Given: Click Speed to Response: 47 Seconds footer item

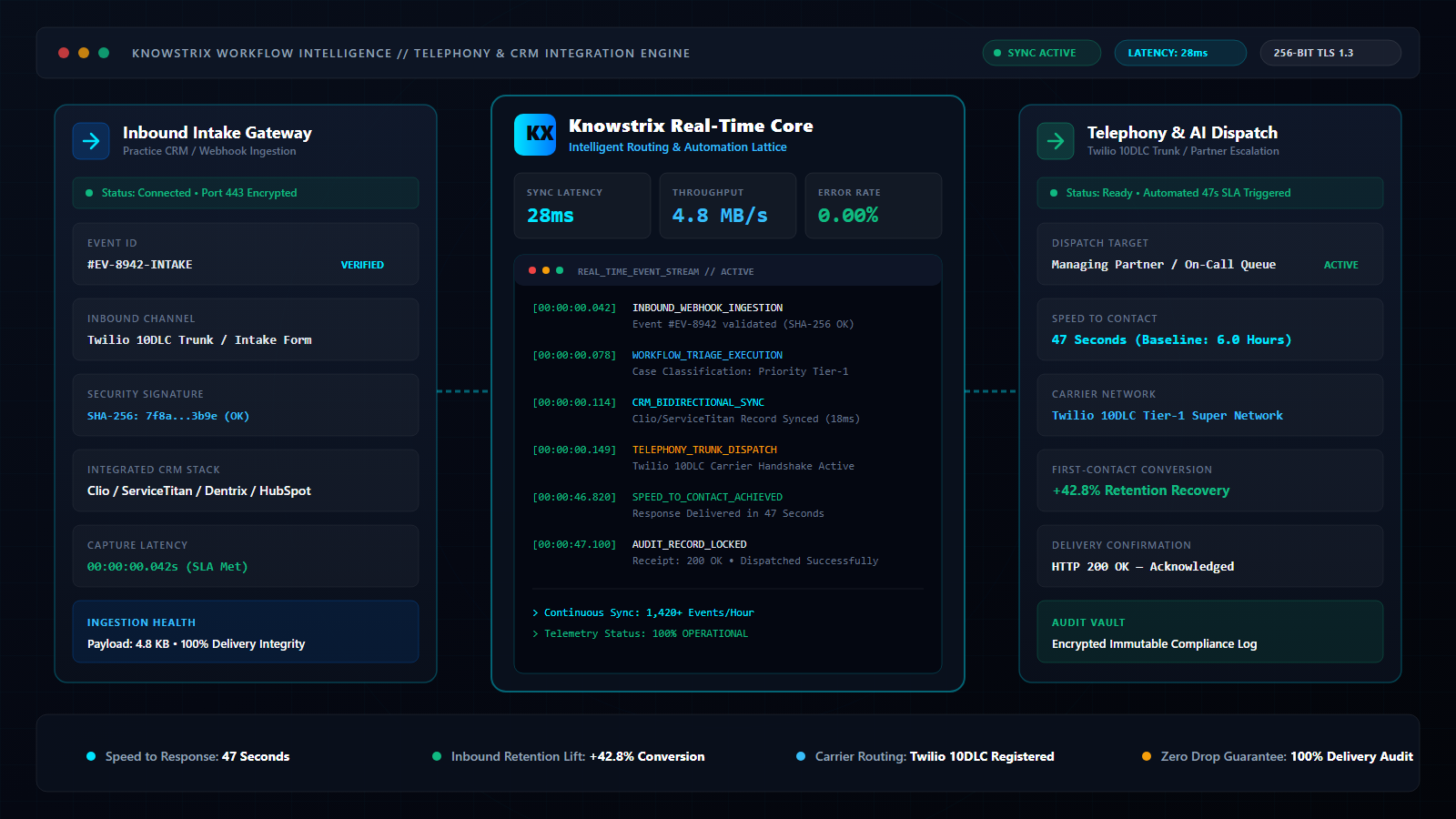Looking at the screenshot, I should tap(188, 756).
